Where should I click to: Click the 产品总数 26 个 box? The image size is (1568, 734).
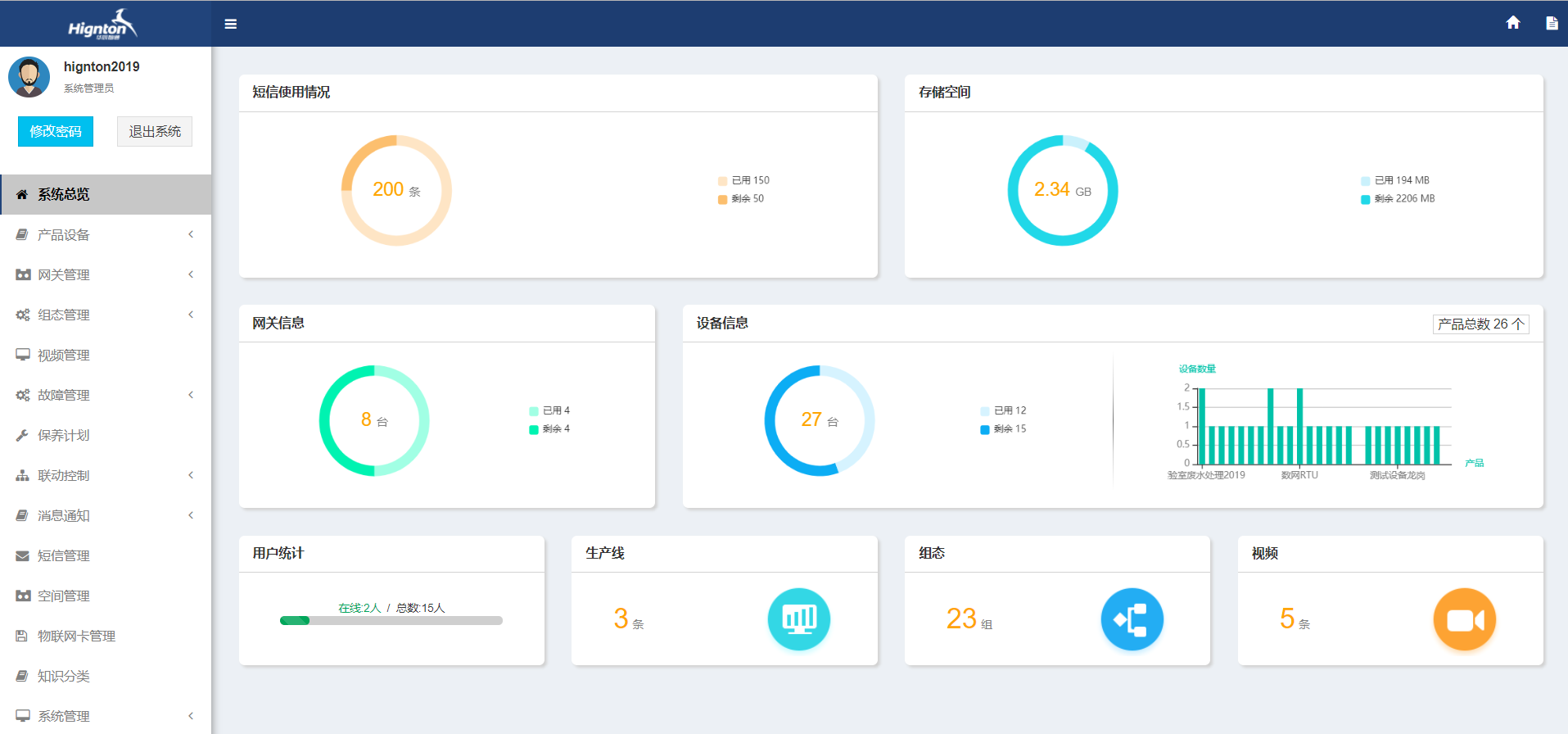point(1480,324)
